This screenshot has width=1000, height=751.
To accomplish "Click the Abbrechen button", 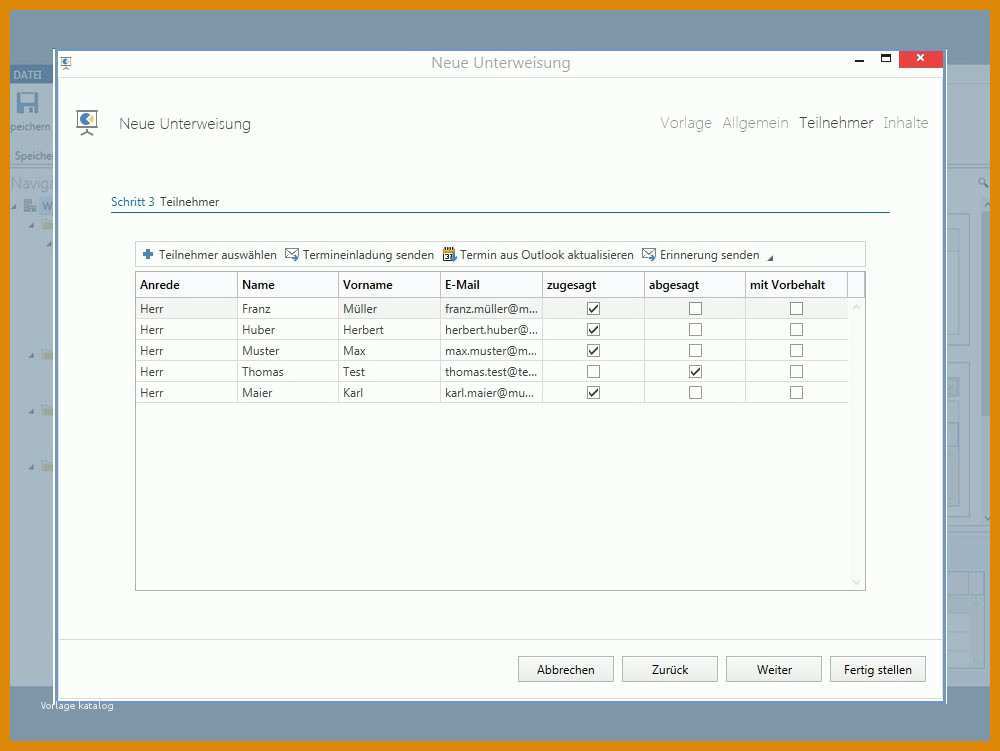I will pyautogui.click(x=566, y=669).
